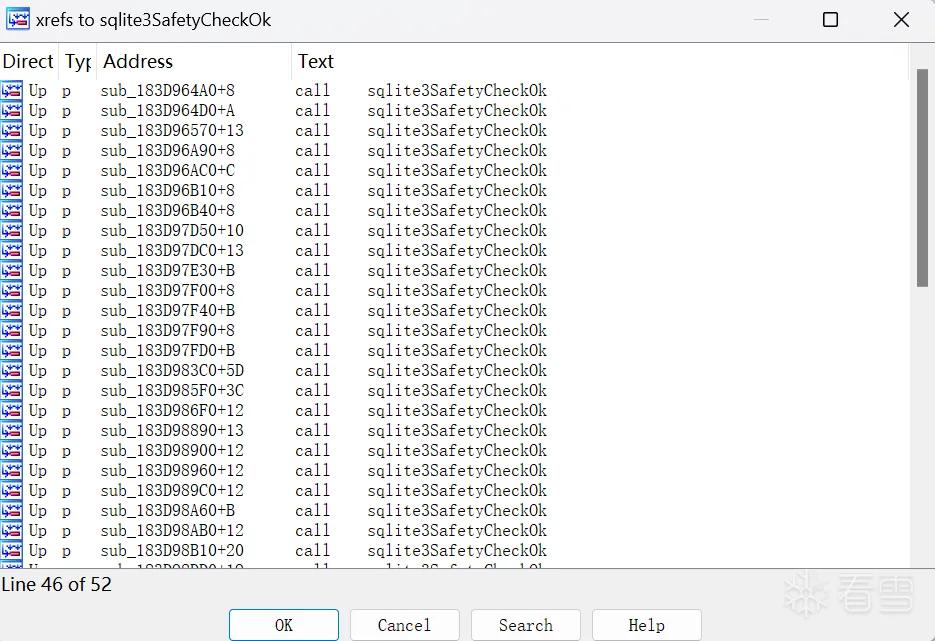This screenshot has width=935, height=641.
Task: Select address sub_183D983C0+5D
Action: click(172, 370)
